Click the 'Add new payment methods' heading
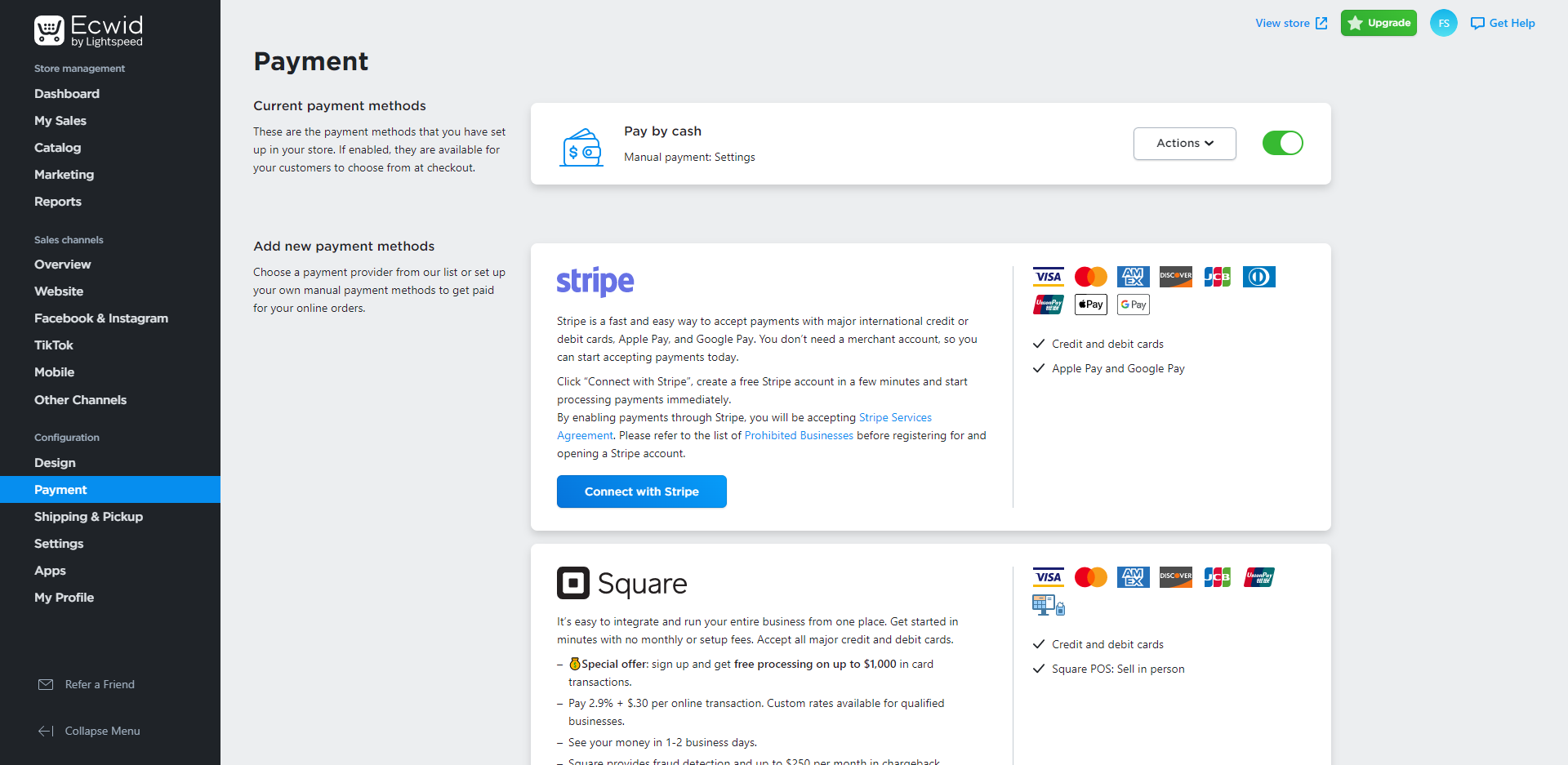 click(344, 247)
